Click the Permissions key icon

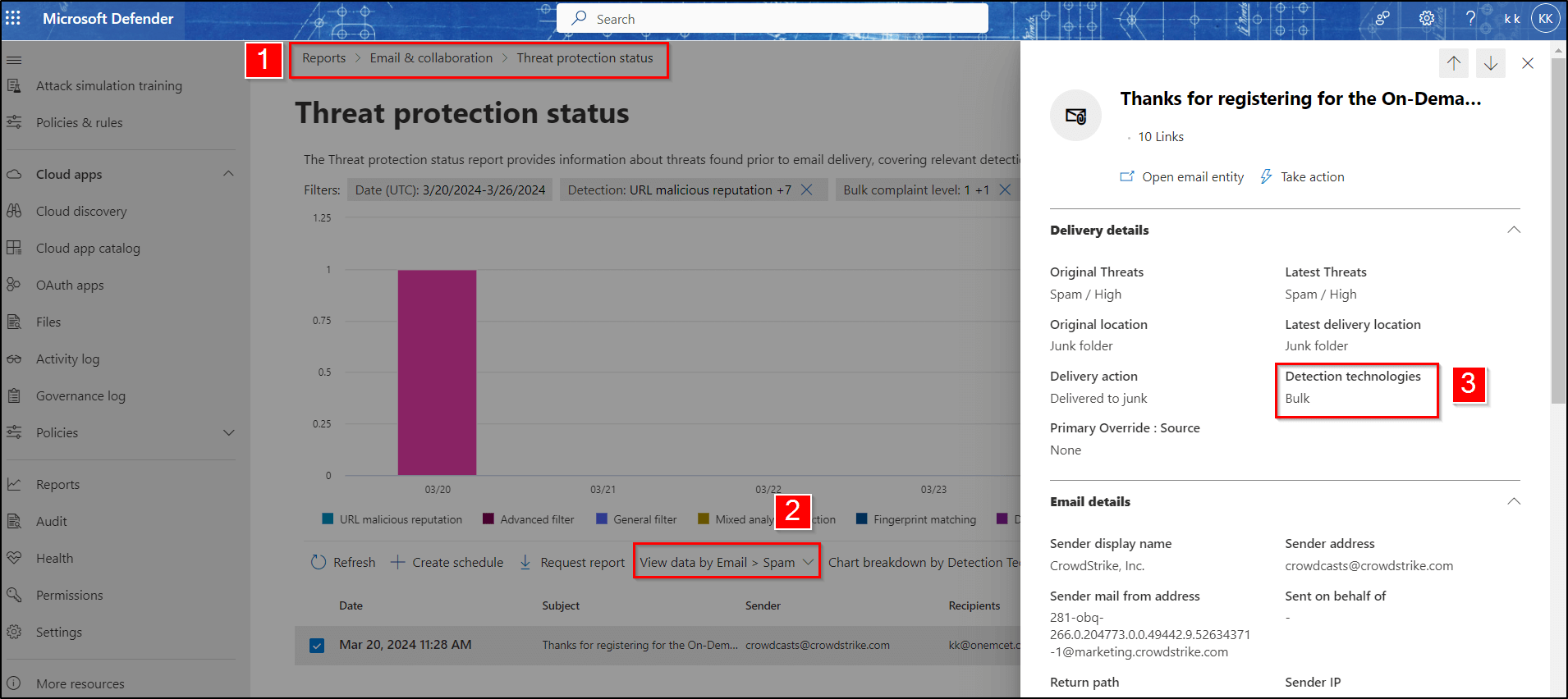(14, 595)
